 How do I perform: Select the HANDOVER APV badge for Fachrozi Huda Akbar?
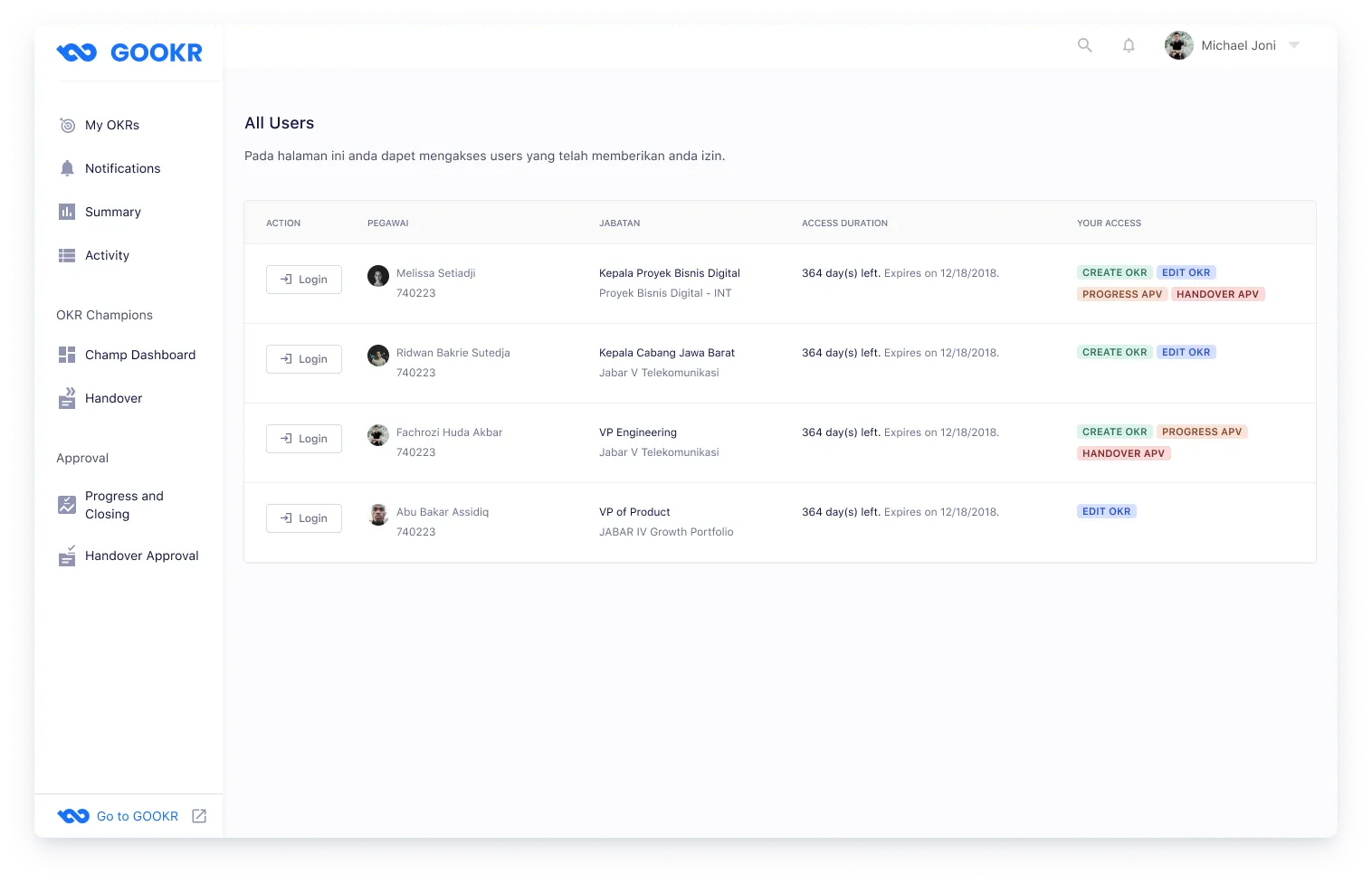pos(1123,453)
